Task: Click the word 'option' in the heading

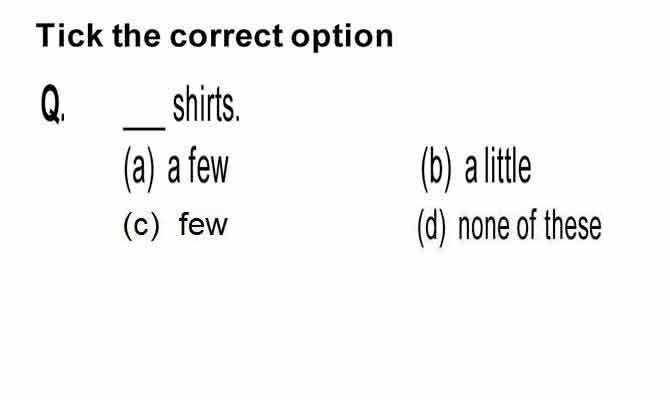Action: coord(342,37)
